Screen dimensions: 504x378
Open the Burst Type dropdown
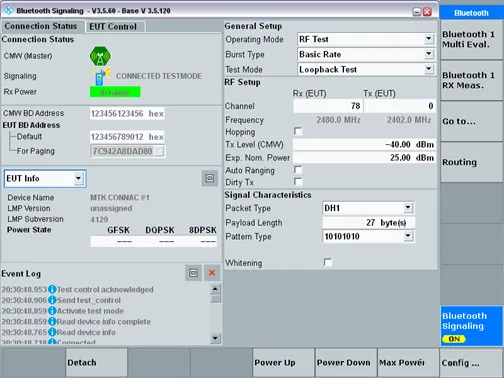click(429, 54)
